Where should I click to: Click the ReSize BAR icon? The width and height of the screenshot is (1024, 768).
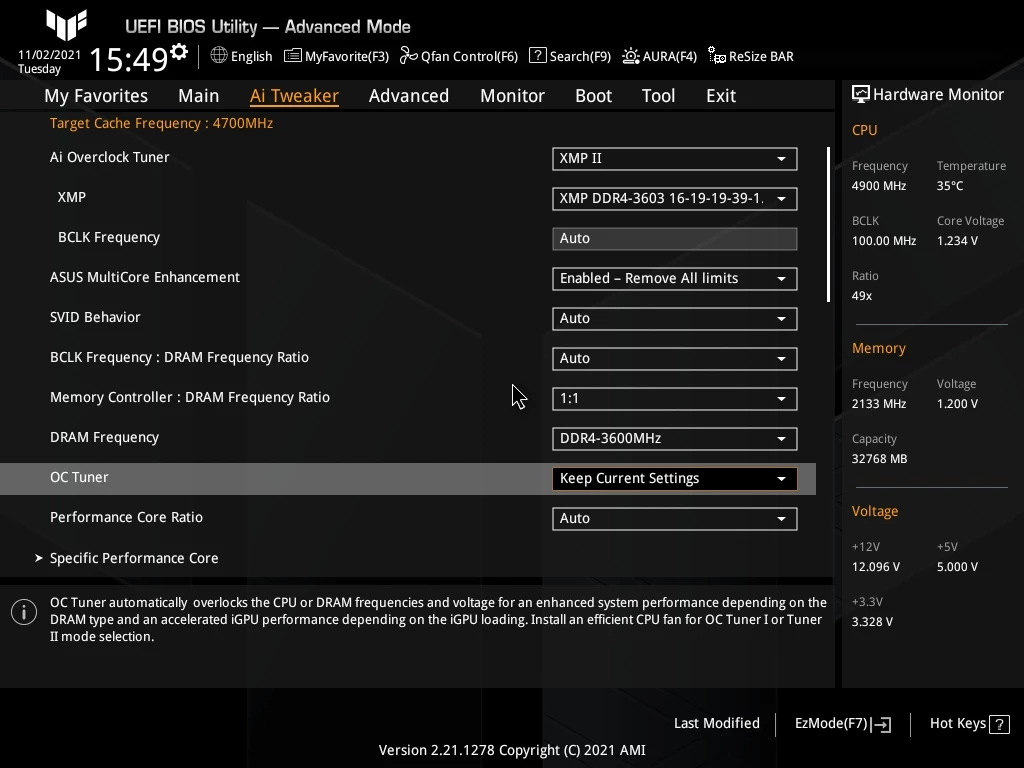717,56
